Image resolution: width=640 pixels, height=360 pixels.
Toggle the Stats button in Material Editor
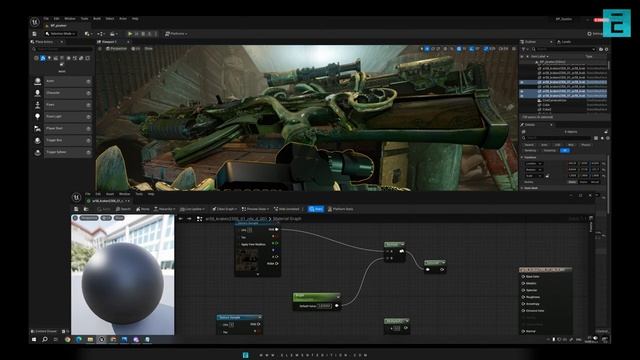point(316,209)
